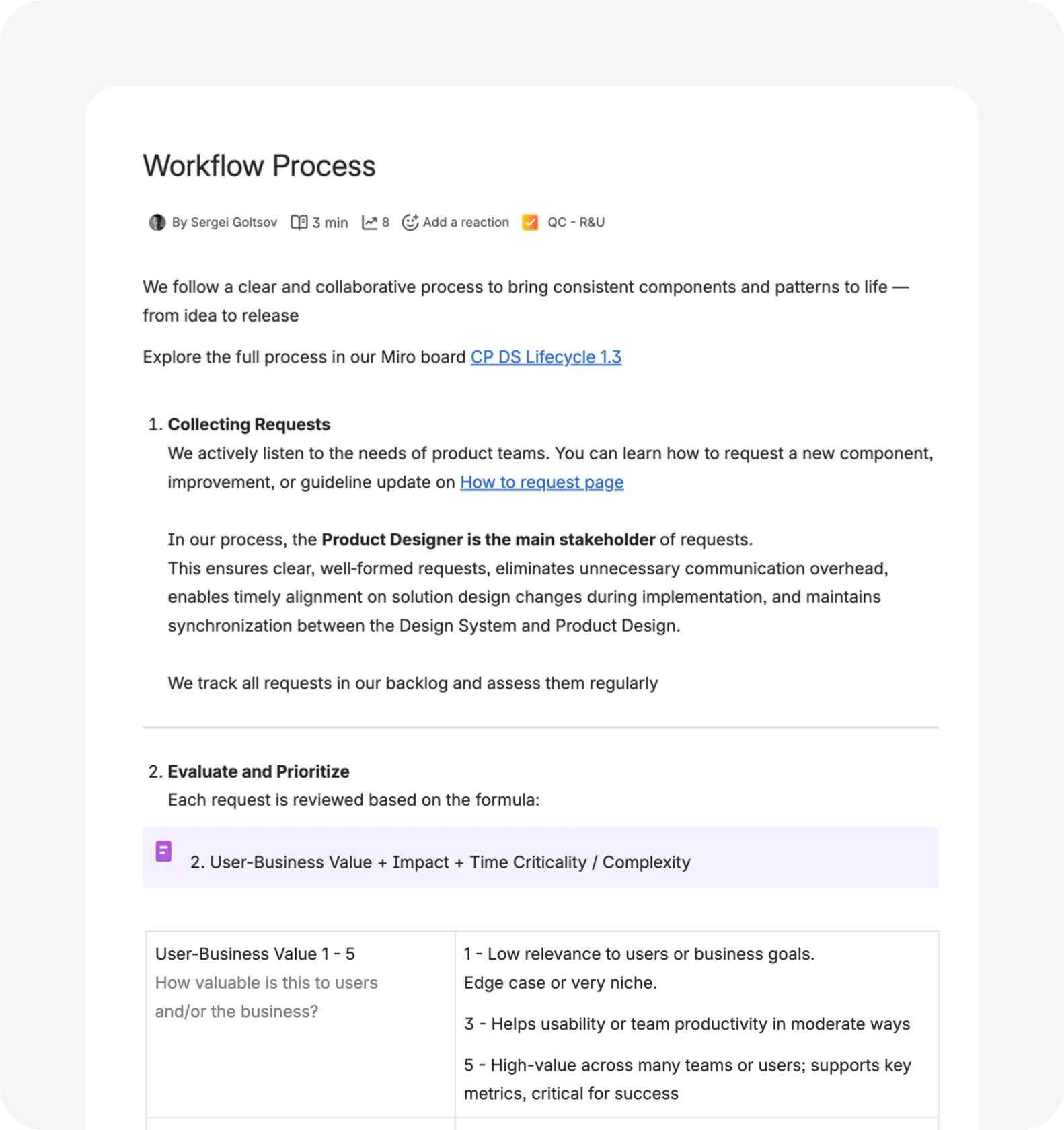Click the 3 min read time
This screenshot has height=1130, width=1064.
tap(330, 223)
